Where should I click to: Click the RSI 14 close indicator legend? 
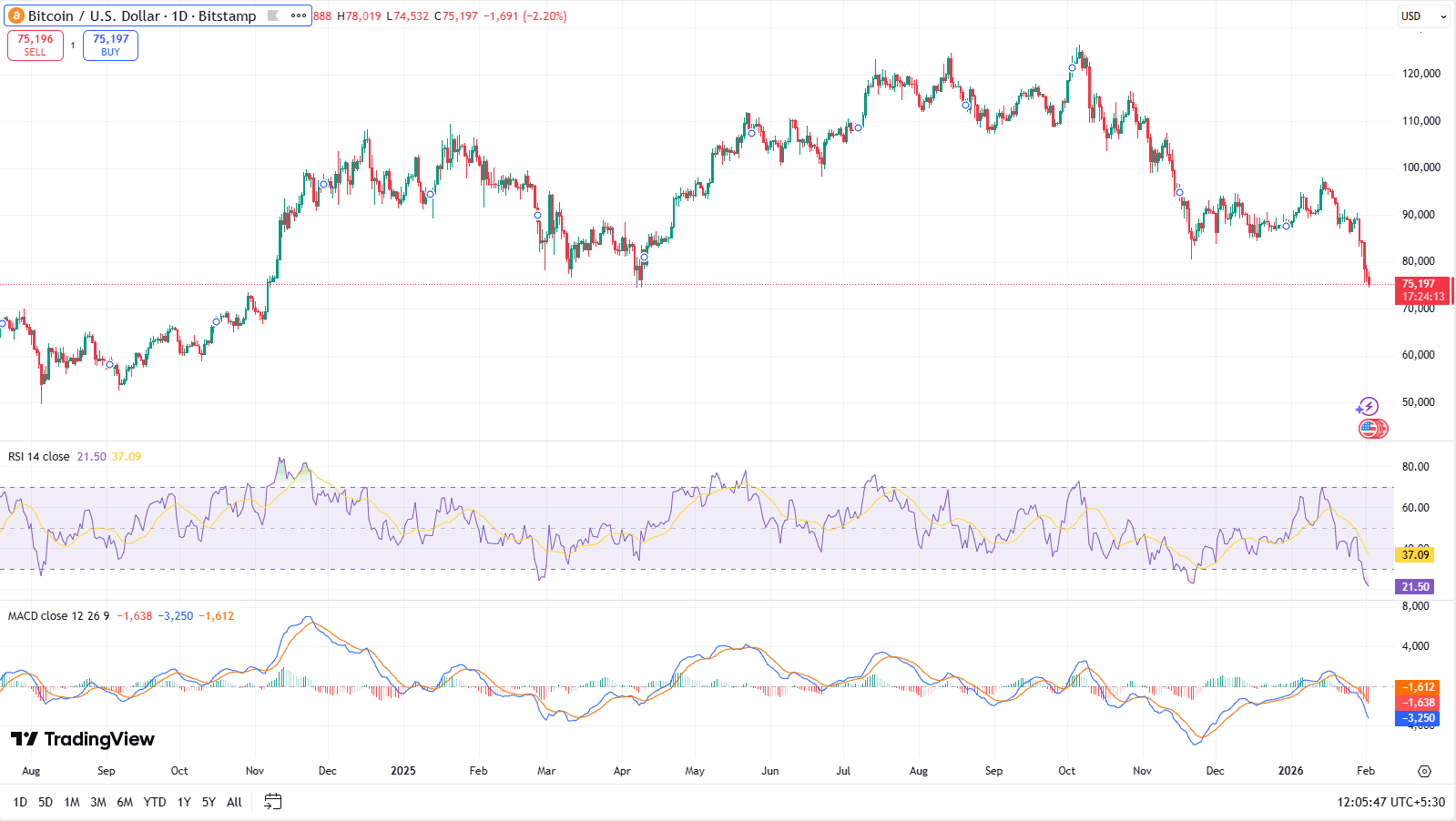39,457
